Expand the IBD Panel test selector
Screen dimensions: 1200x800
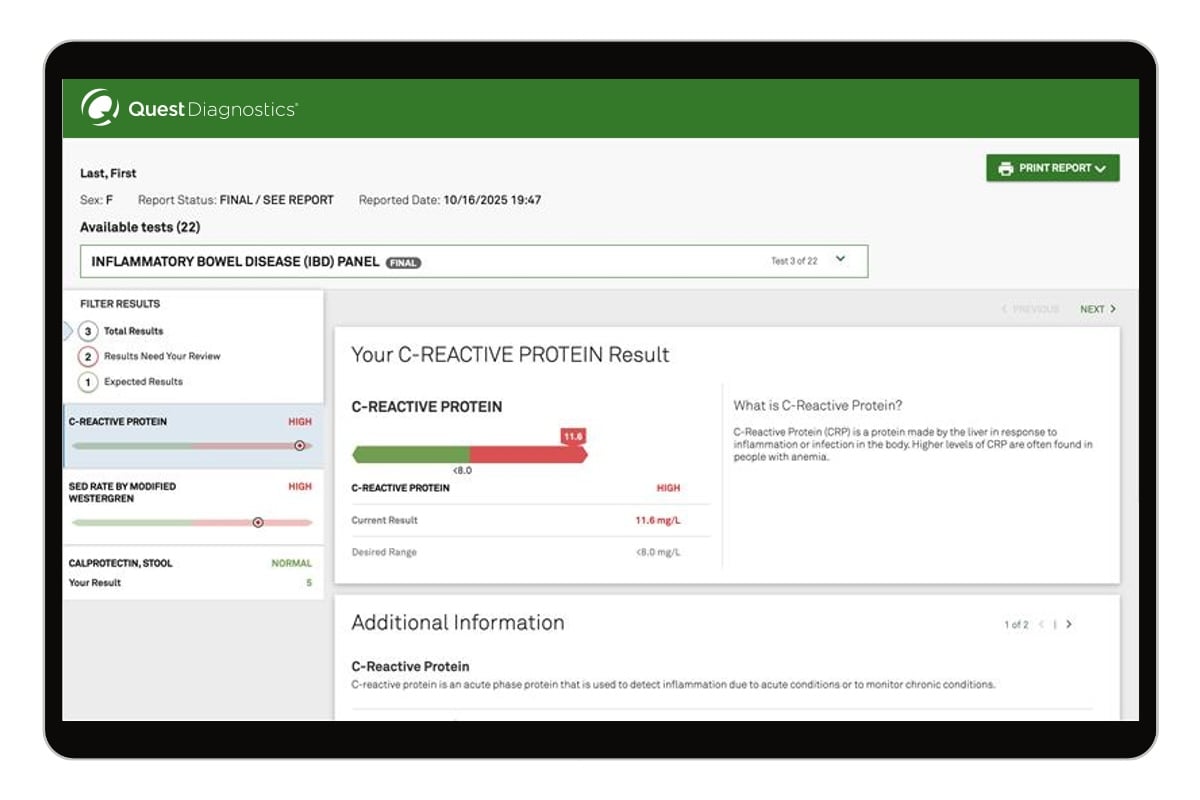pos(473,262)
